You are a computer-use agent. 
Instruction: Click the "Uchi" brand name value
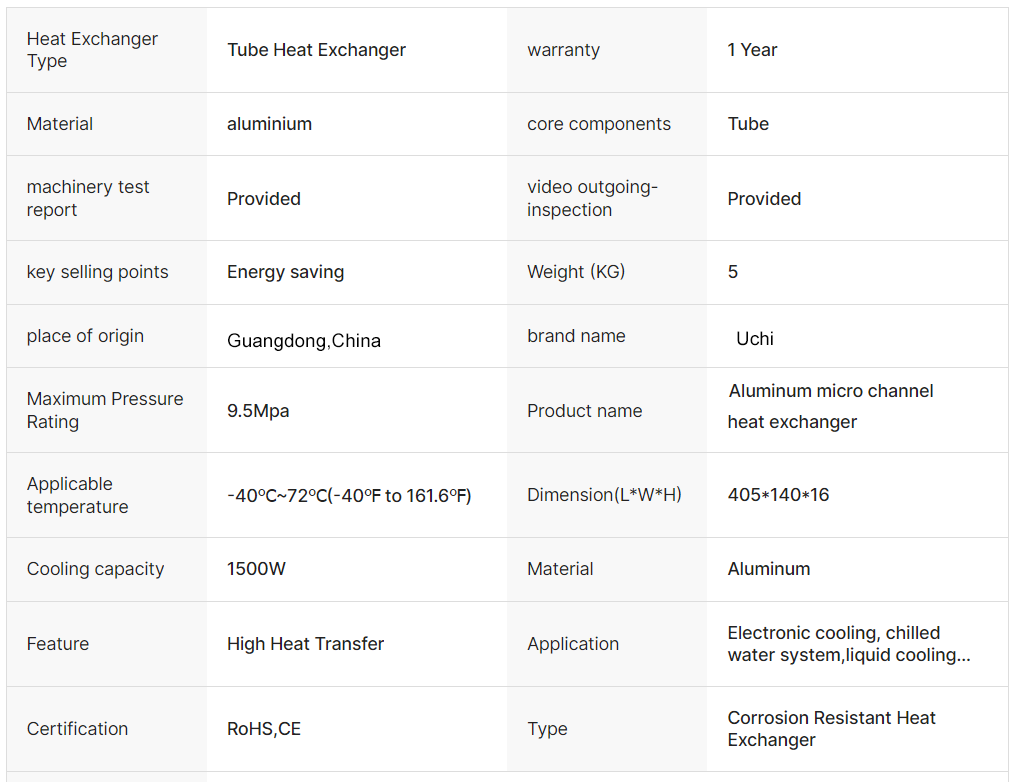755,339
